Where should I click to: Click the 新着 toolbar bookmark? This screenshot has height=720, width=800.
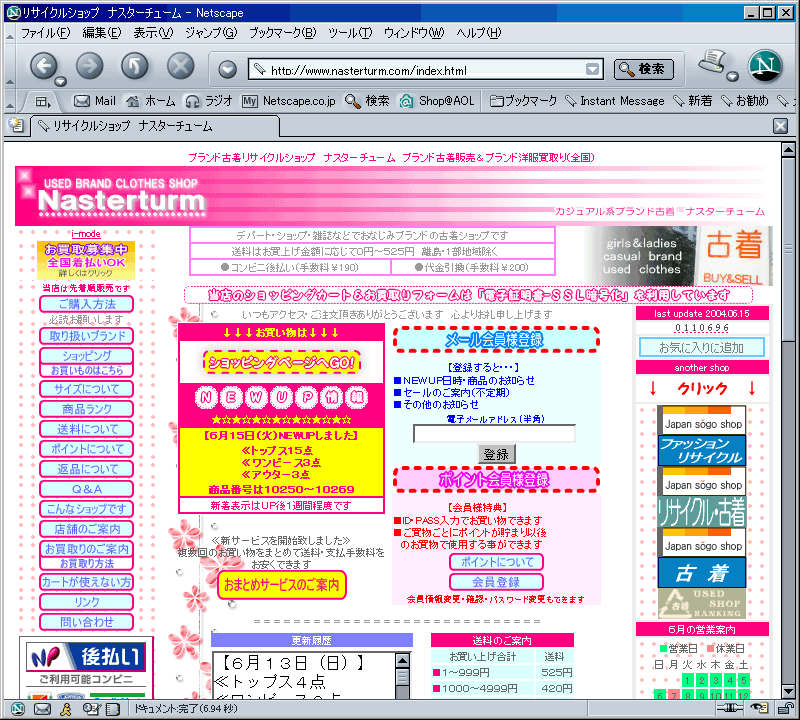[692, 101]
